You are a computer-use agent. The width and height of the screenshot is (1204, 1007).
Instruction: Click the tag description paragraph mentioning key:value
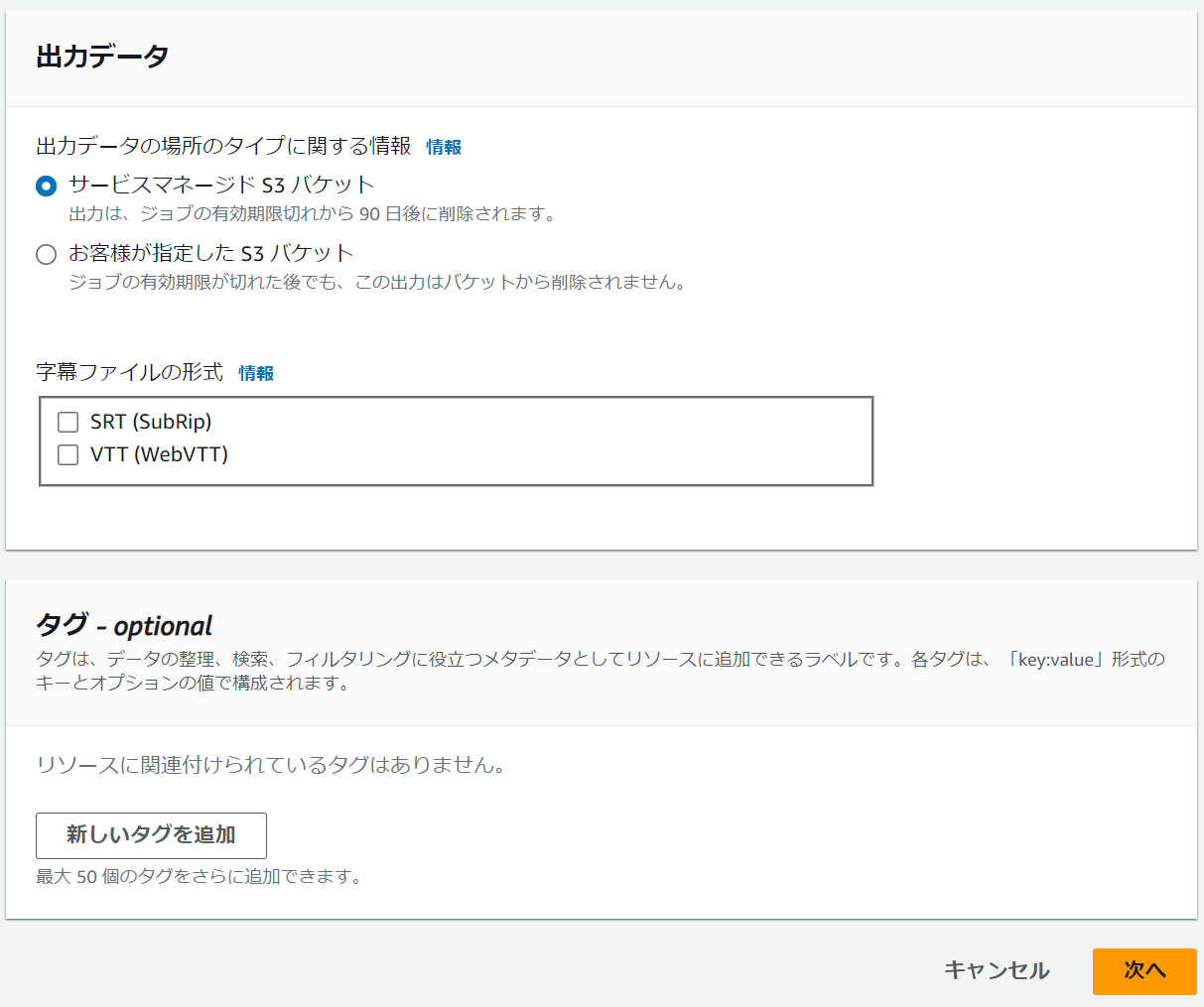(x=601, y=671)
